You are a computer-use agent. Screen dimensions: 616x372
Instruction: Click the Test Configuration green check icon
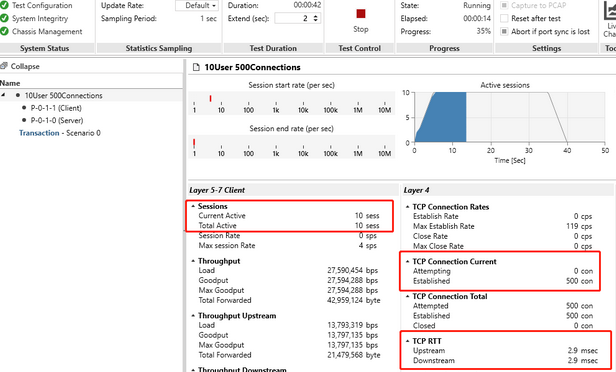(x=4, y=5)
